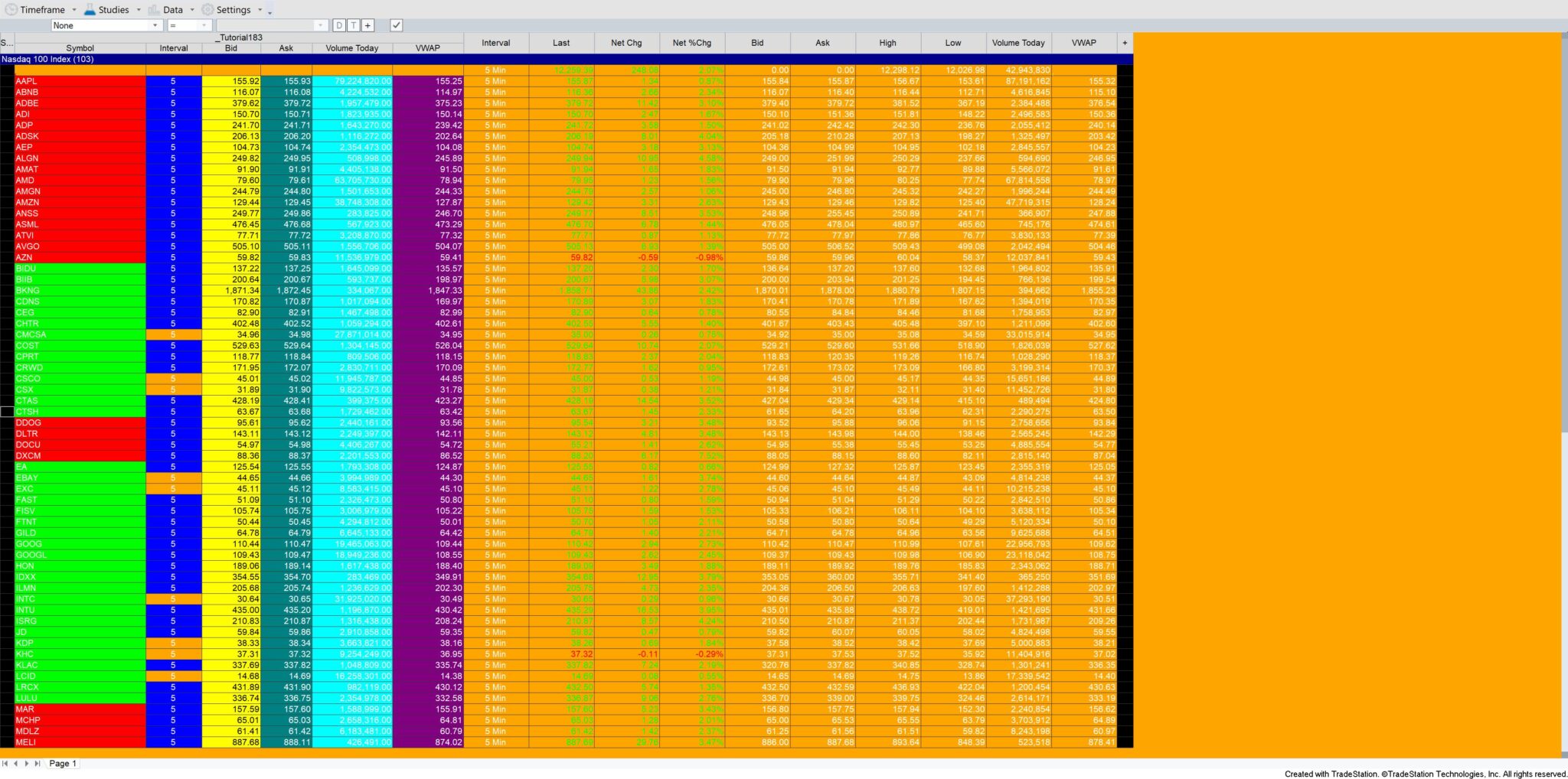This screenshot has width=1568, height=779.
Task: Click the High column header
Action: click(888, 43)
